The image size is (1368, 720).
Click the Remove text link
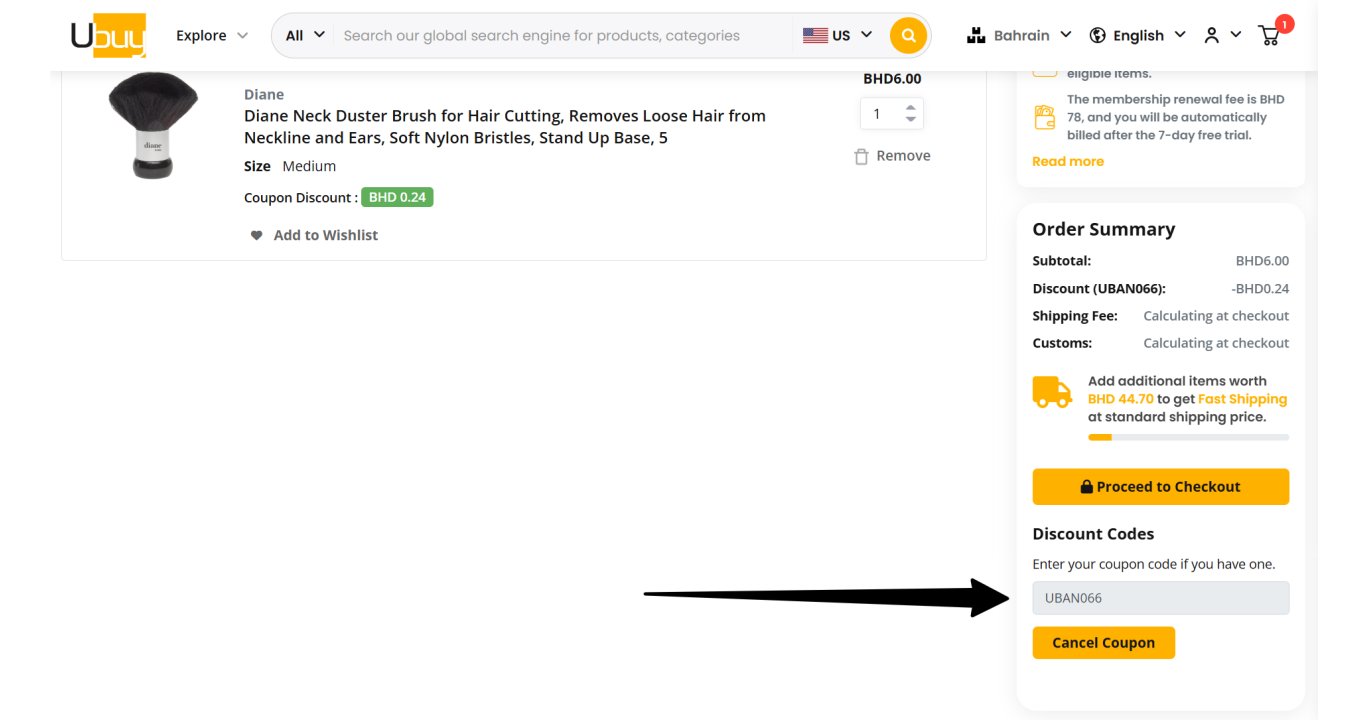click(x=903, y=156)
